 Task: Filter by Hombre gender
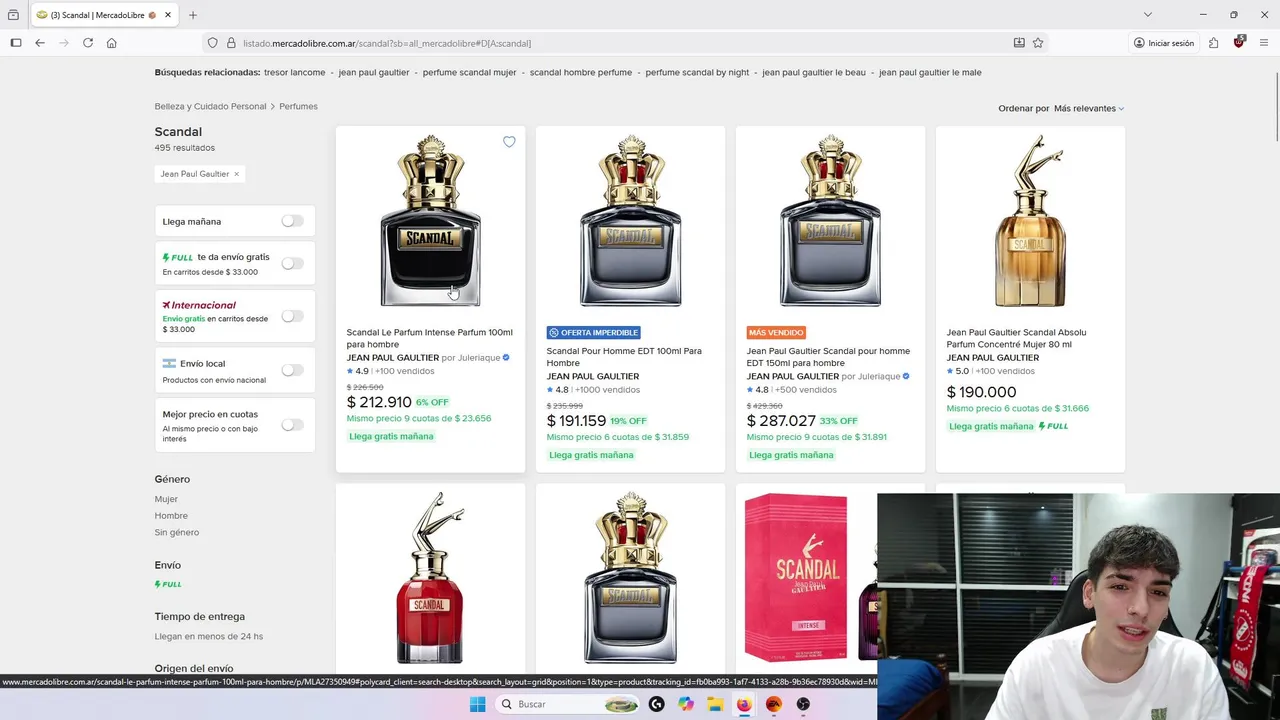tap(171, 516)
